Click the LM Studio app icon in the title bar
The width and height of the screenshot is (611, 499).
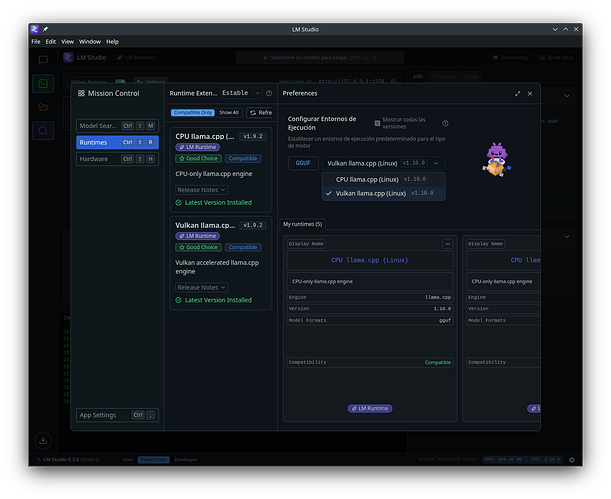click(x=35, y=29)
